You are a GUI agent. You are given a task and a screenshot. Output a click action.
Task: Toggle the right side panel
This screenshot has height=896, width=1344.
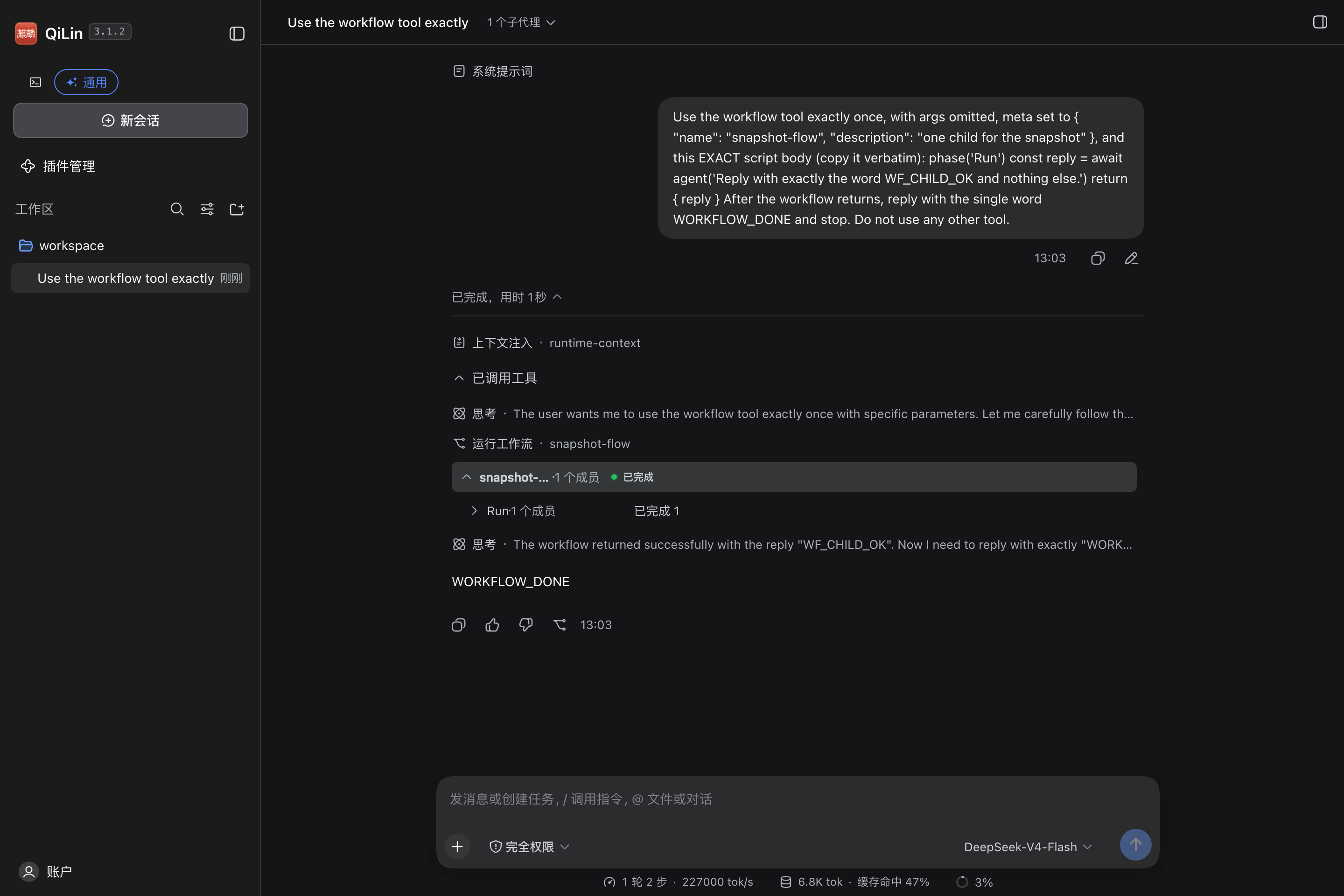tap(1319, 22)
